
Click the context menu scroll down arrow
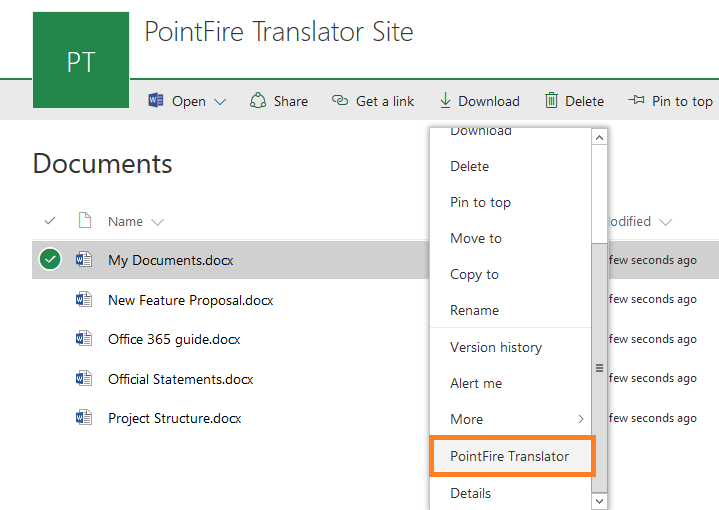coord(599,501)
